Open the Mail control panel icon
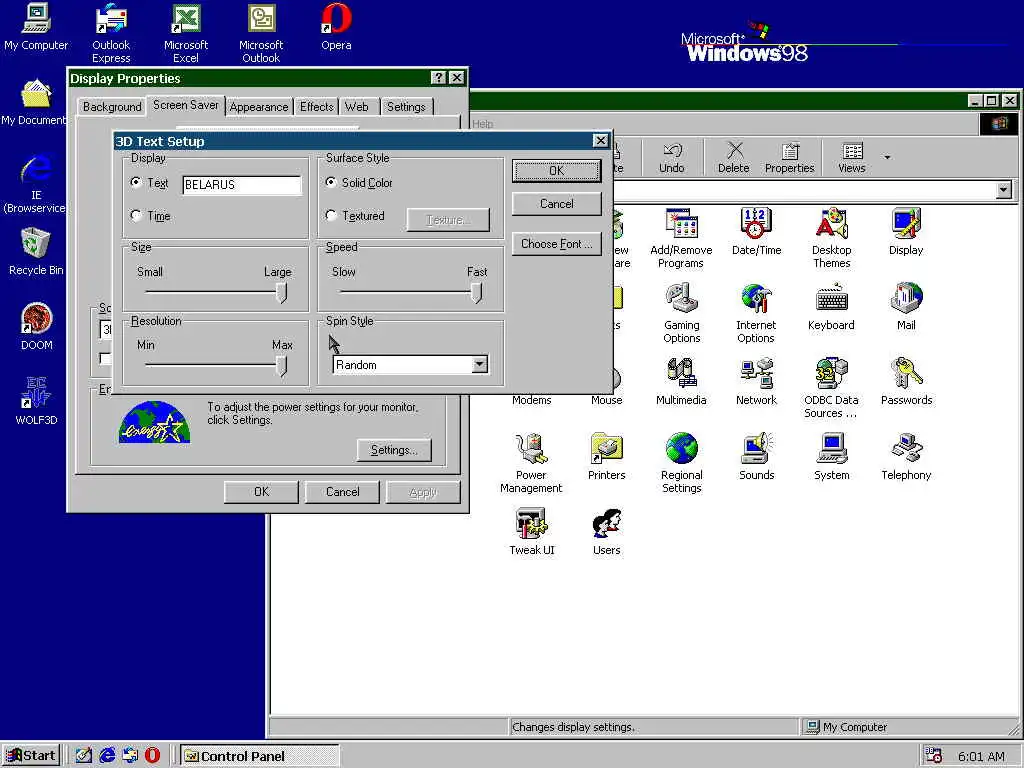Viewport: 1024px width, 768px height. pyautogui.click(x=906, y=307)
